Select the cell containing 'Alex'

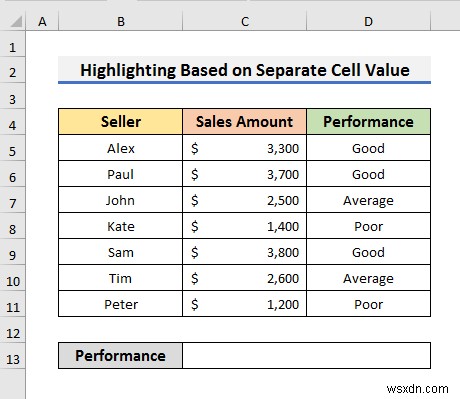pyautogui.click(x=121, y=148)
